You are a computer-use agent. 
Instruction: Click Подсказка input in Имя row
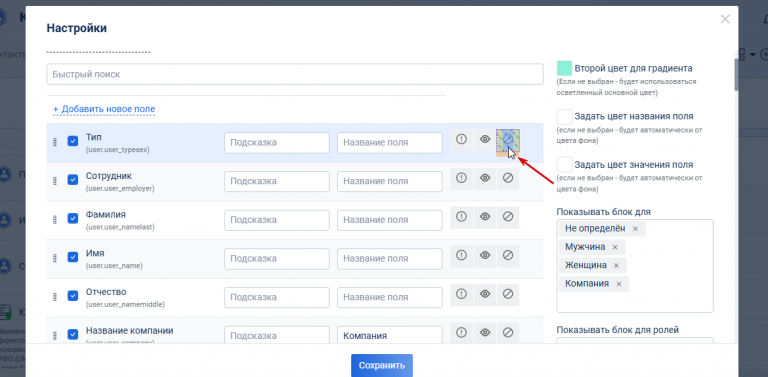(277, 259)
